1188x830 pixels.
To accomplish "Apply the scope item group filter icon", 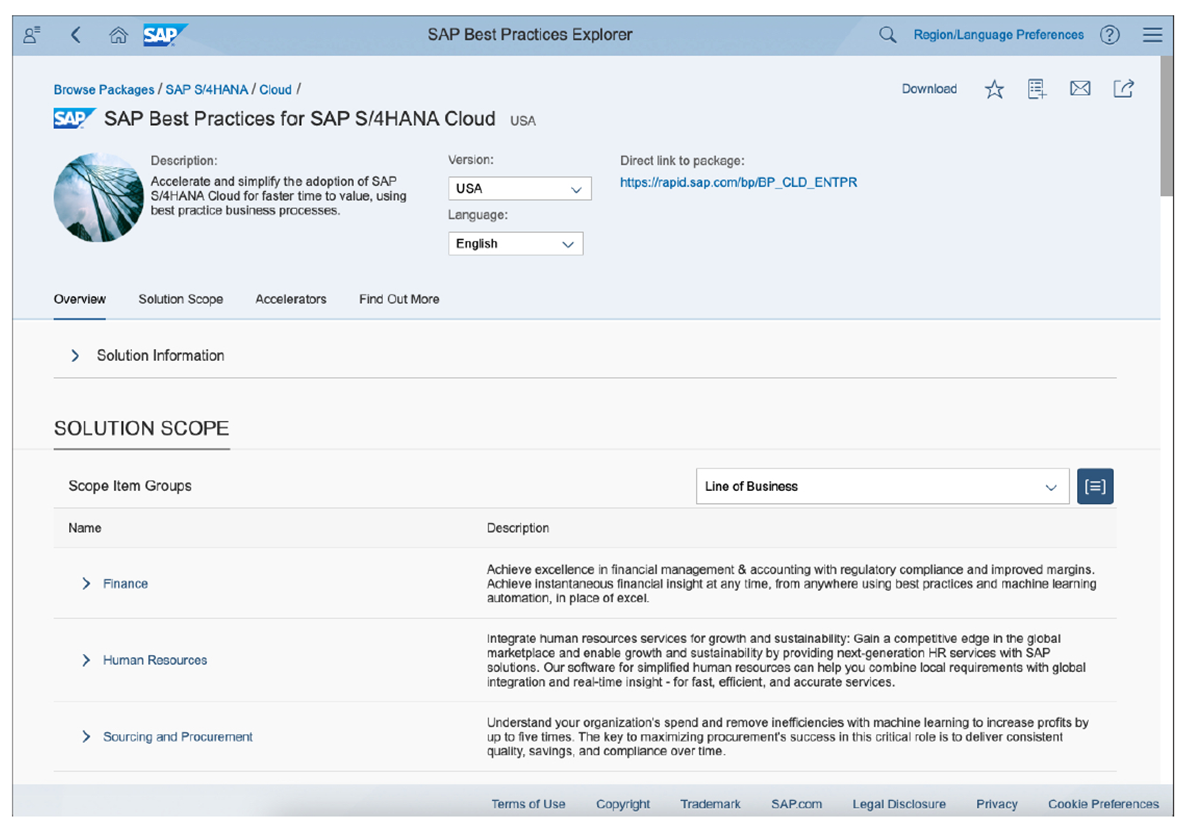I will (x=1094, y=486).
